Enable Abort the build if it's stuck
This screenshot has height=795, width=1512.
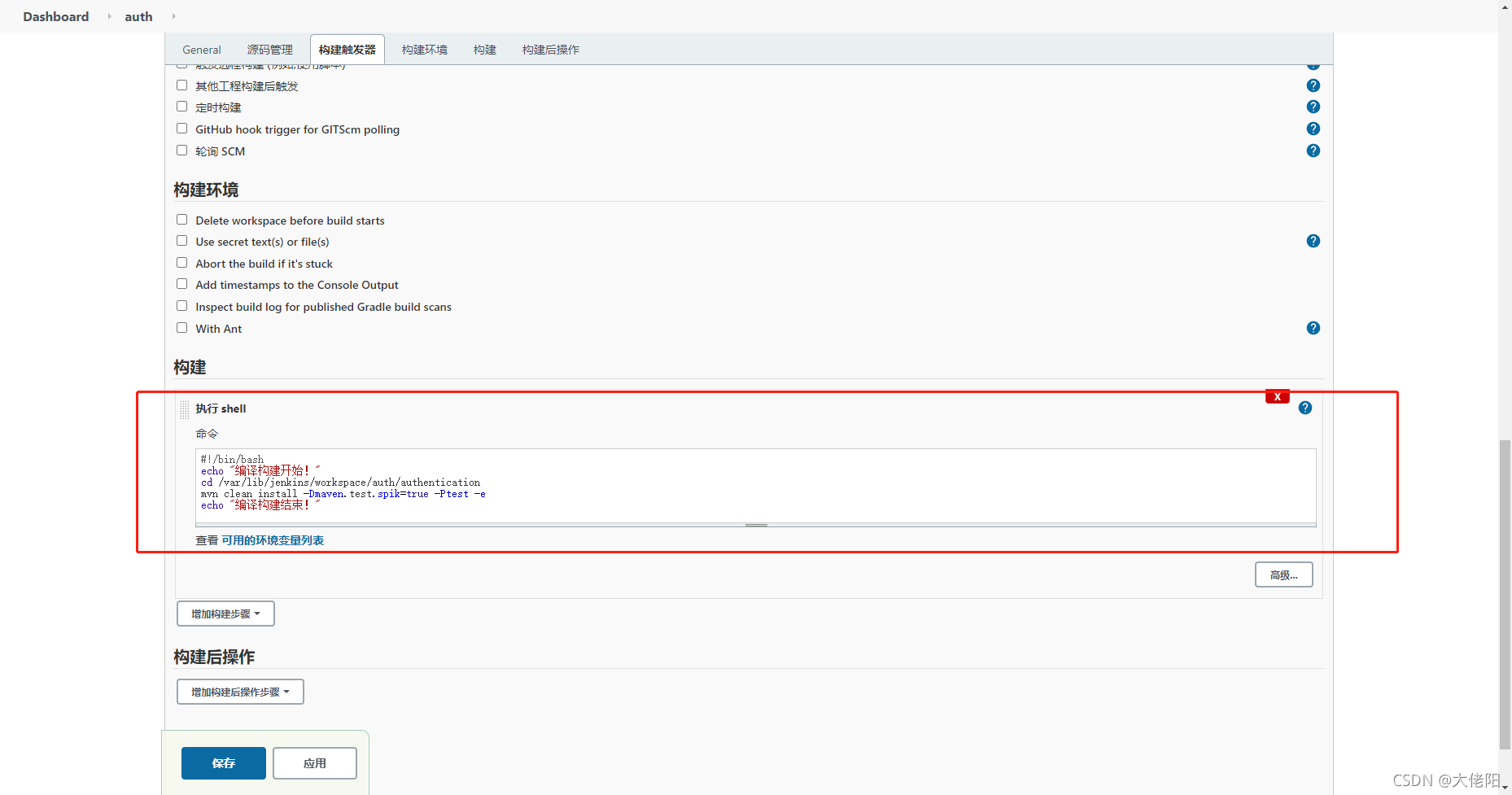182,263
